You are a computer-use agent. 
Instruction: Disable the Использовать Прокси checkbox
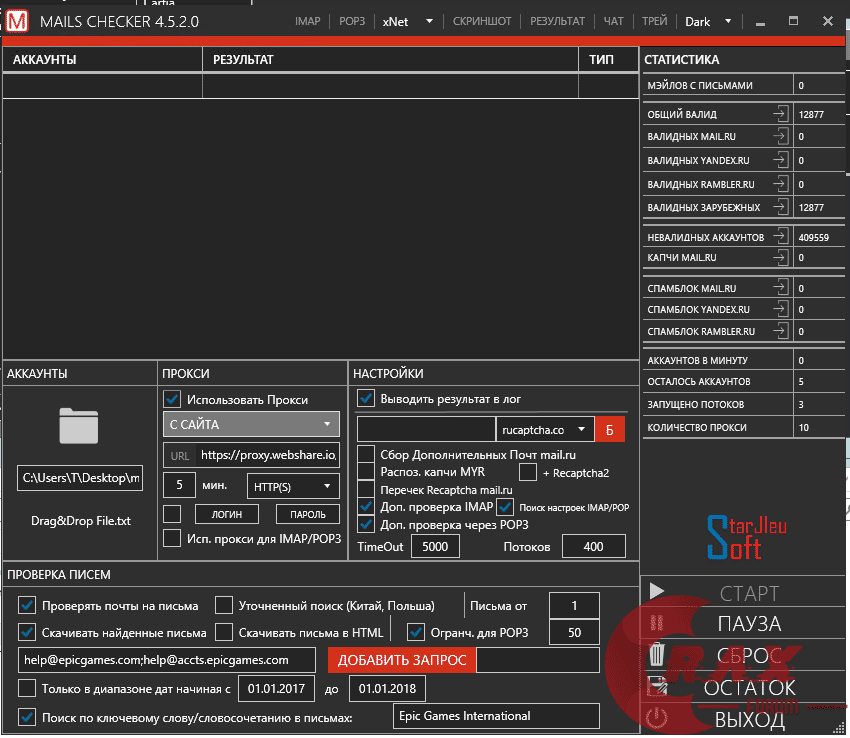coord(172,400)
